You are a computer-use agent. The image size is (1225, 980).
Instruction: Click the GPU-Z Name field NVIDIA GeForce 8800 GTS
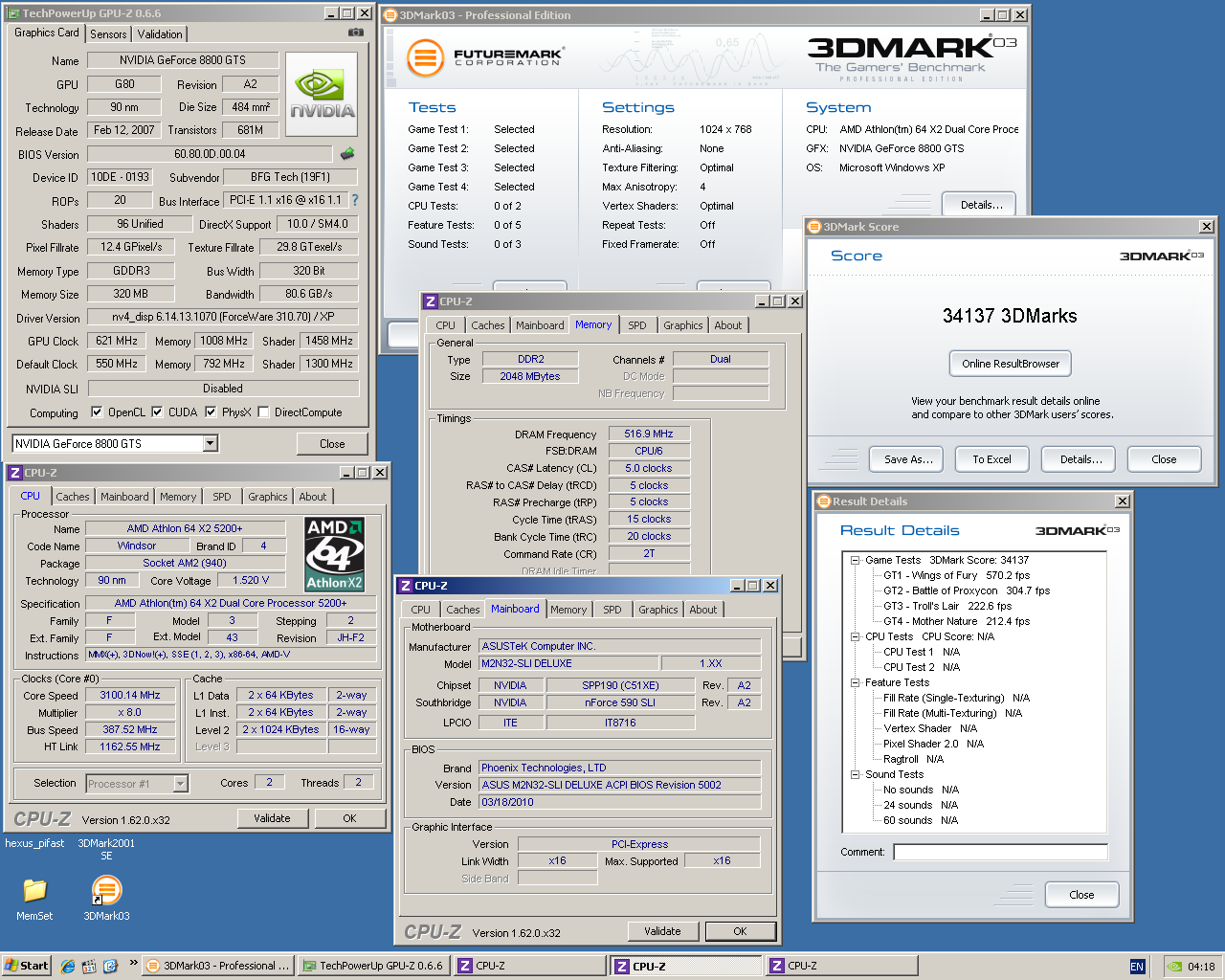point(183,60)
